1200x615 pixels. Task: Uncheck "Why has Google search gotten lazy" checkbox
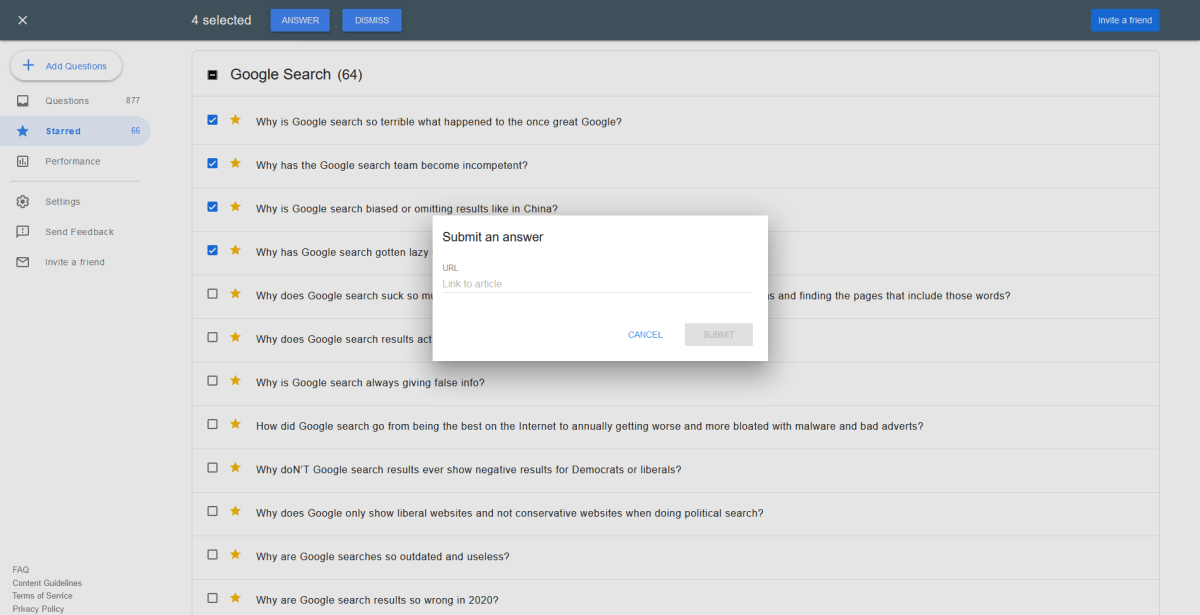click(x=212, y=250)
